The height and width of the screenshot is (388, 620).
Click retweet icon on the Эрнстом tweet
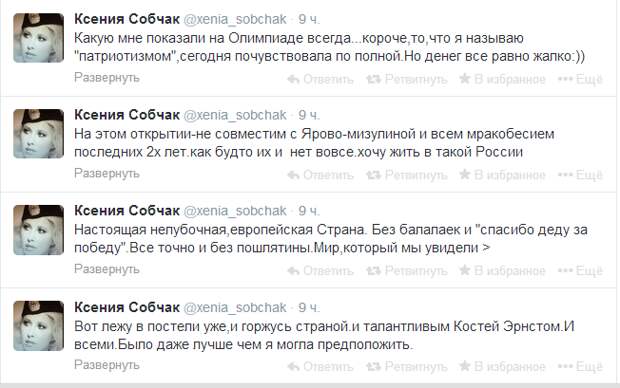373,367
